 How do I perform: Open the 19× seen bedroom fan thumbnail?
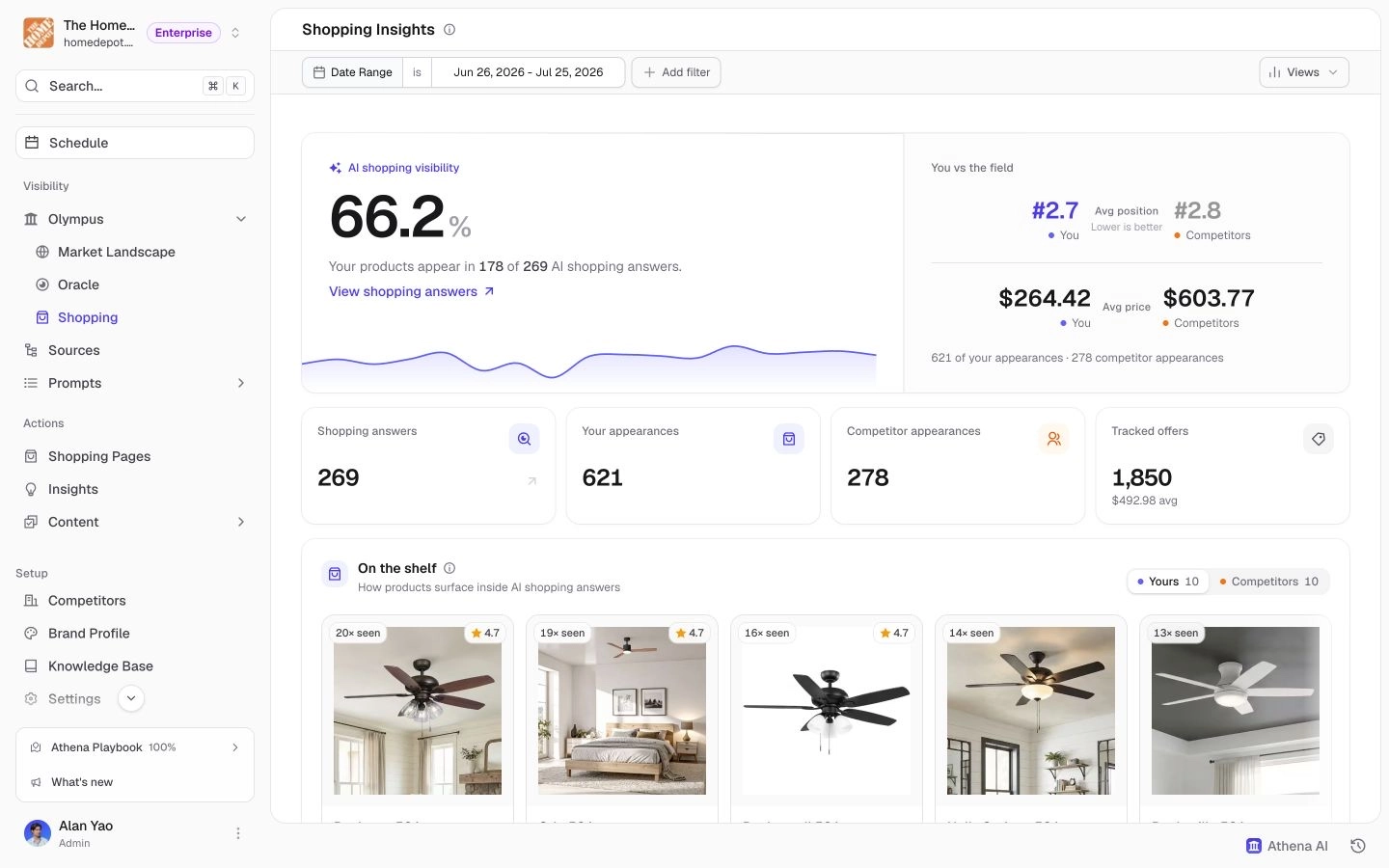(622, 711)
